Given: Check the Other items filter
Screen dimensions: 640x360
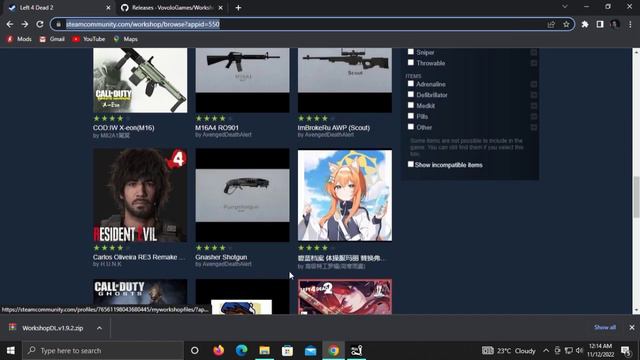Looking at the screenshot, I should (x=411, y=127).
